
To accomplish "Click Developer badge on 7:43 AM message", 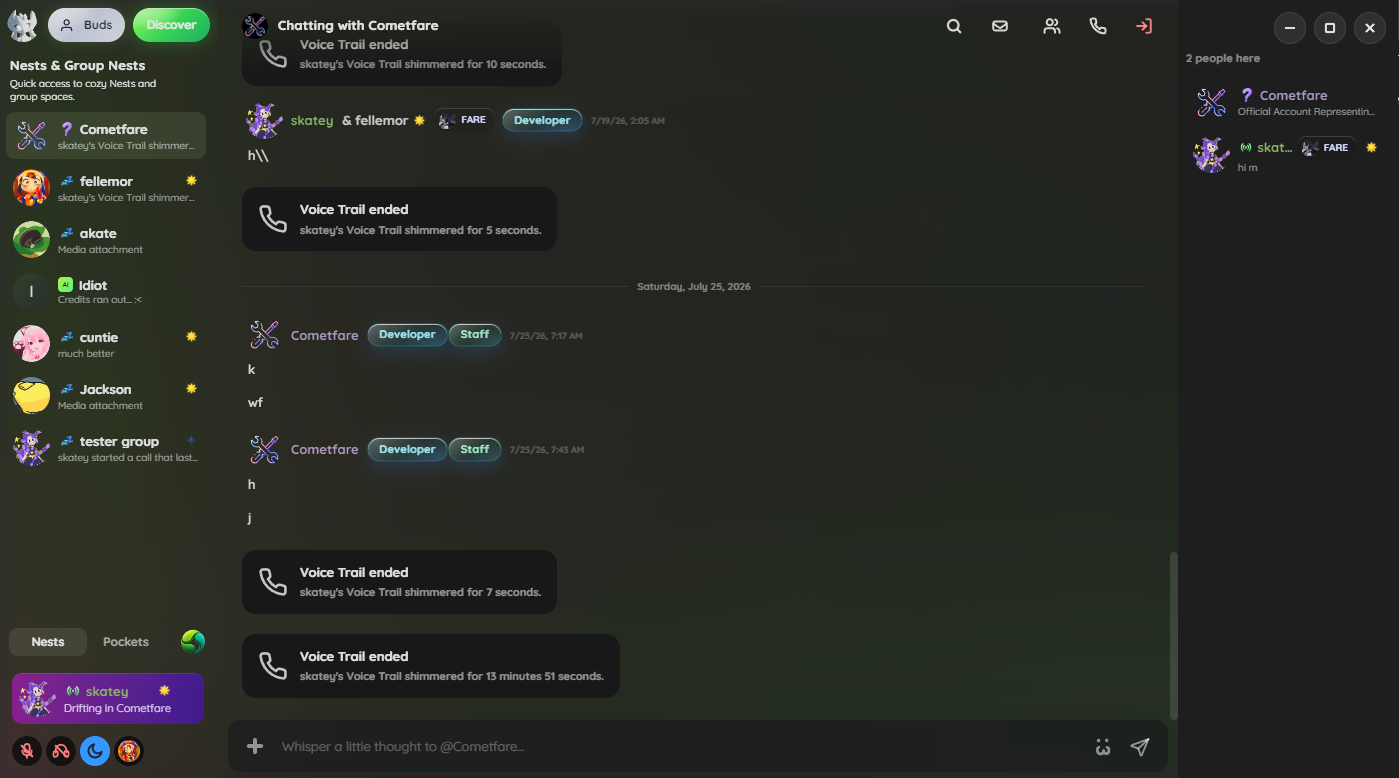I will point(407,450).
